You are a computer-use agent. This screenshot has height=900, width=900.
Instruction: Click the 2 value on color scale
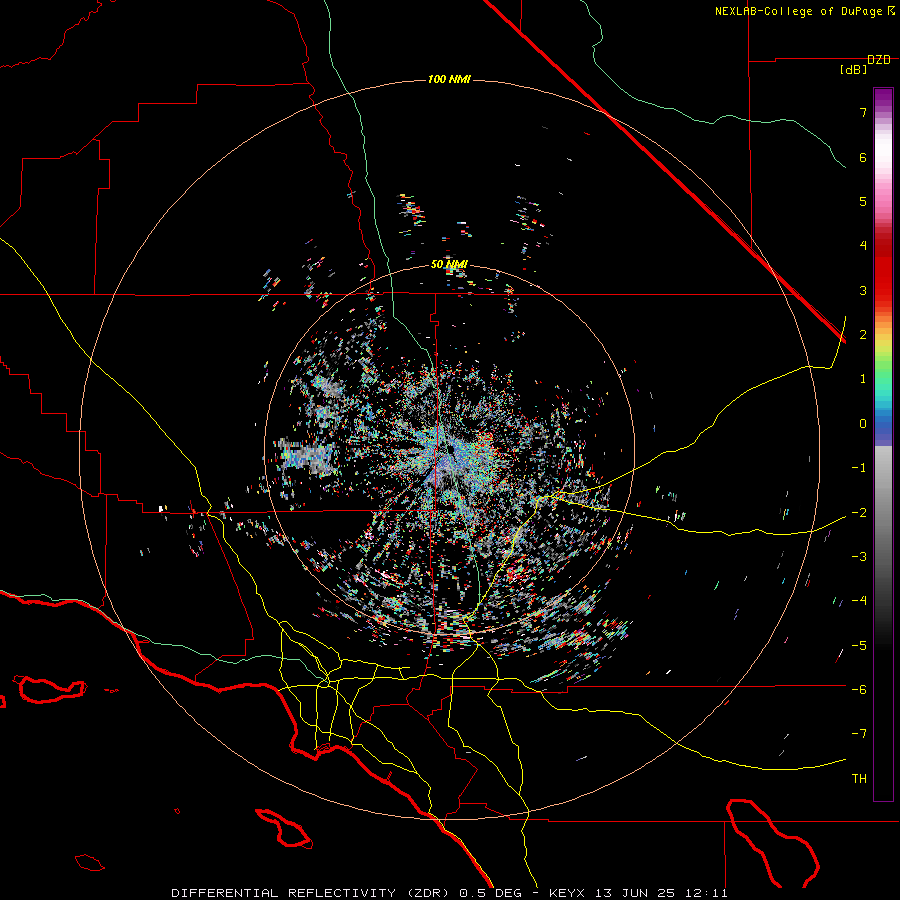pos(863,335)
